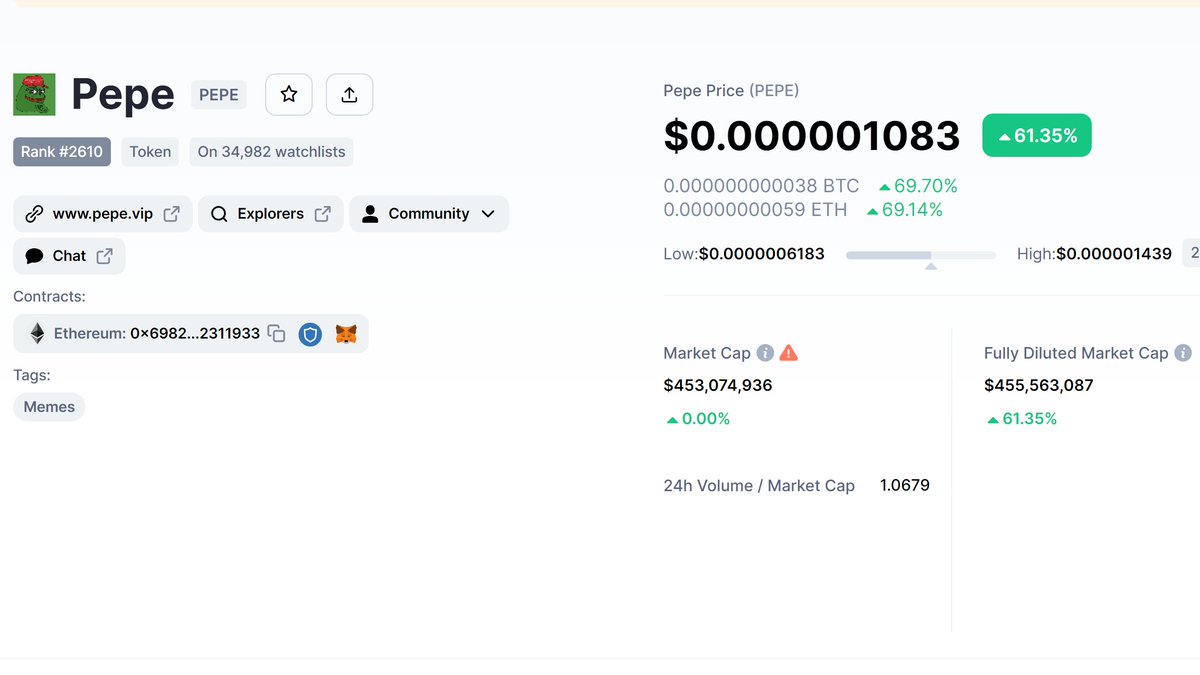Click the Market Cap info icon

765,353
